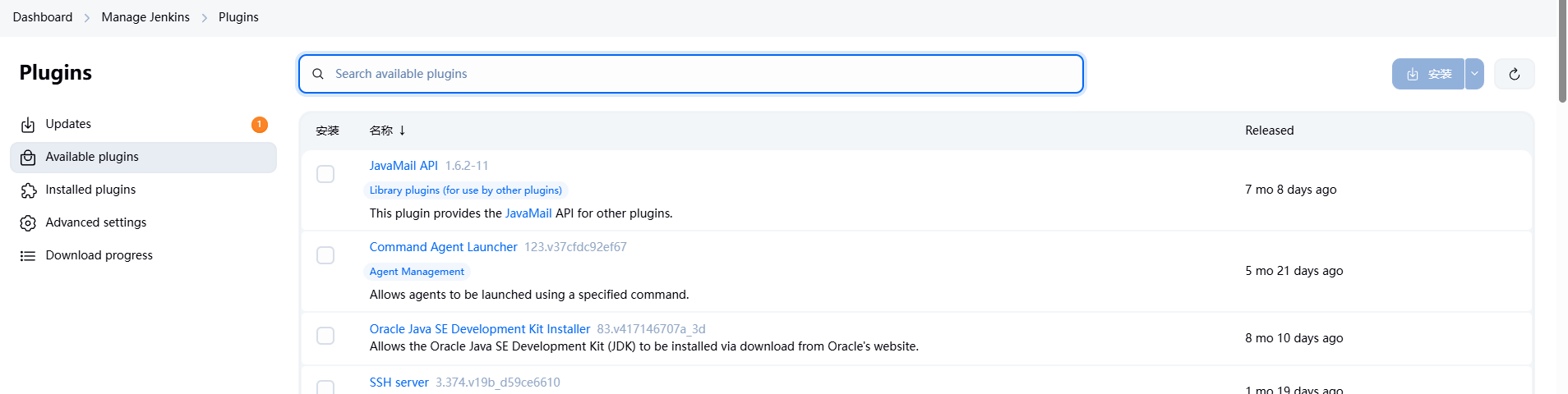
Task: Open the install button dropdown arrow
Action: 1474,74
